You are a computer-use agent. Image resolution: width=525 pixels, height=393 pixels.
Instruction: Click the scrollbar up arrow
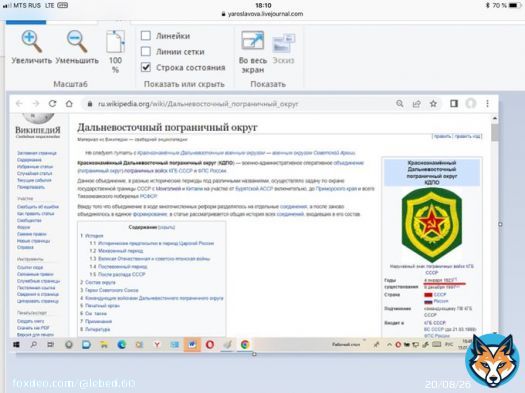click(x=495, y=118)
